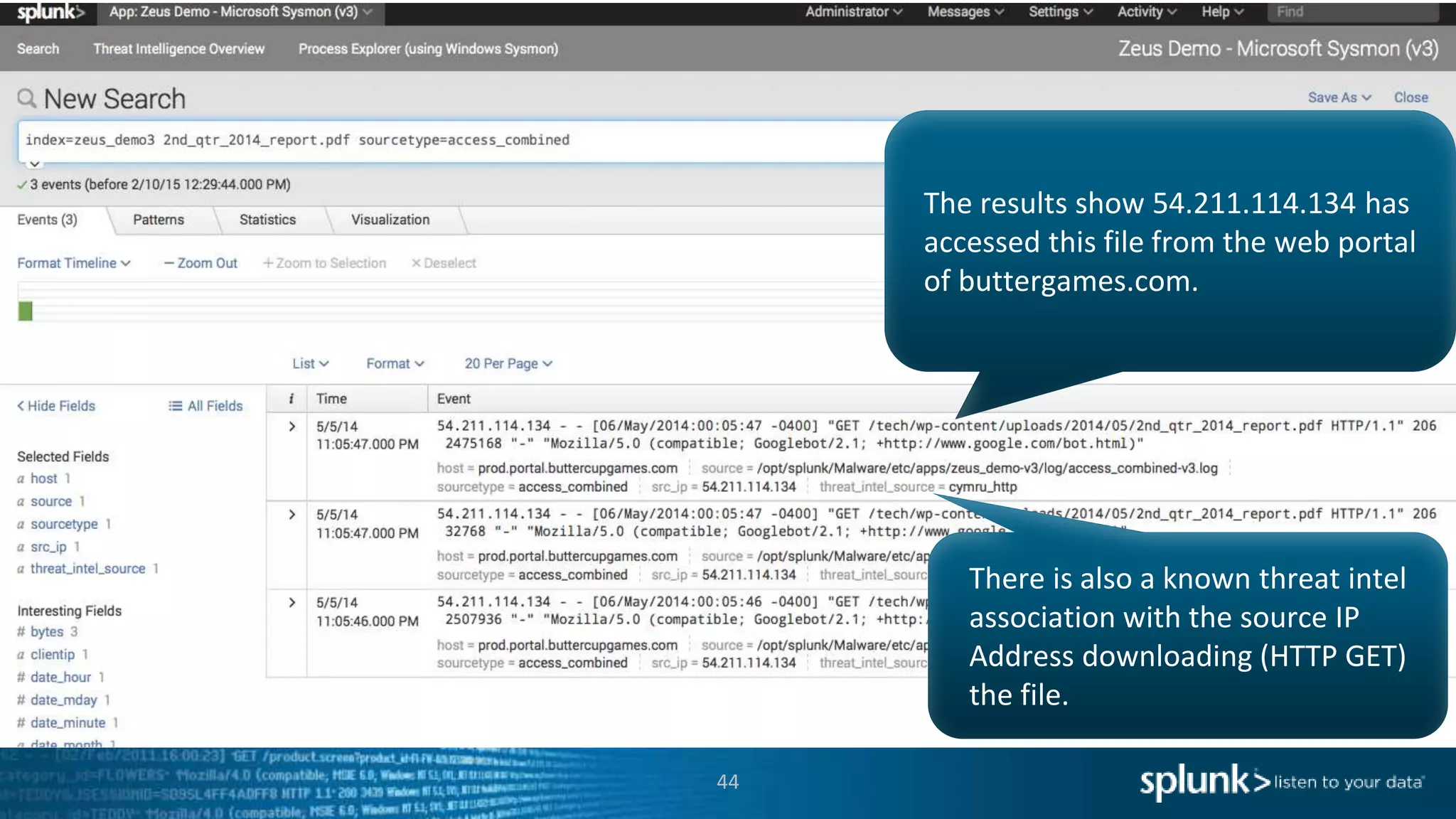
Task: Open All Fields
Action: [x=205, y=406]
